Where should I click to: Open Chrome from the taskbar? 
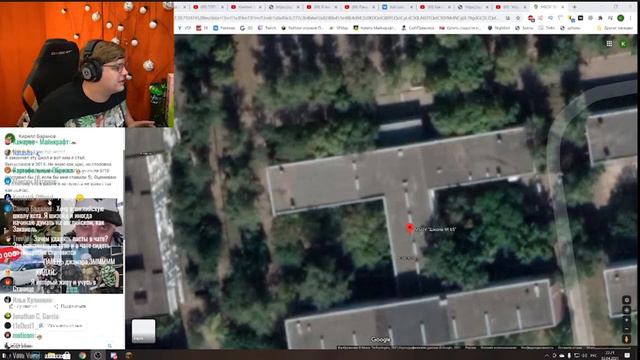coord(82,356)
